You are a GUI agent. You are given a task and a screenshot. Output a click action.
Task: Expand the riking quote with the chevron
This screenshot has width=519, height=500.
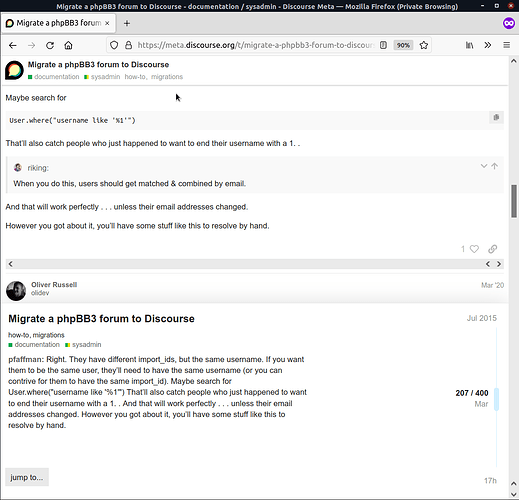tap(484, 166)
